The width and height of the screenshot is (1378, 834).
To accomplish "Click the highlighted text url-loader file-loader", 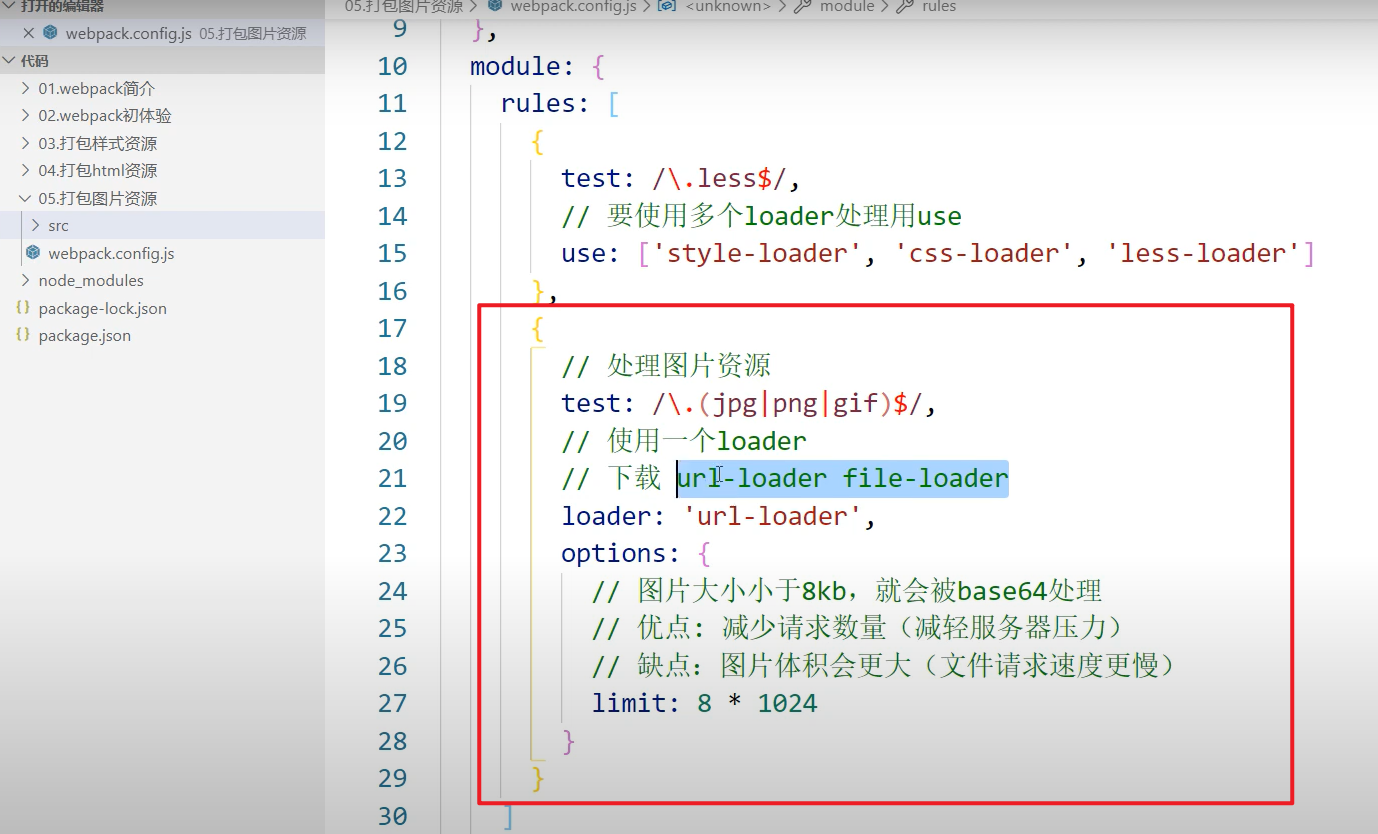I will (842, 478).
